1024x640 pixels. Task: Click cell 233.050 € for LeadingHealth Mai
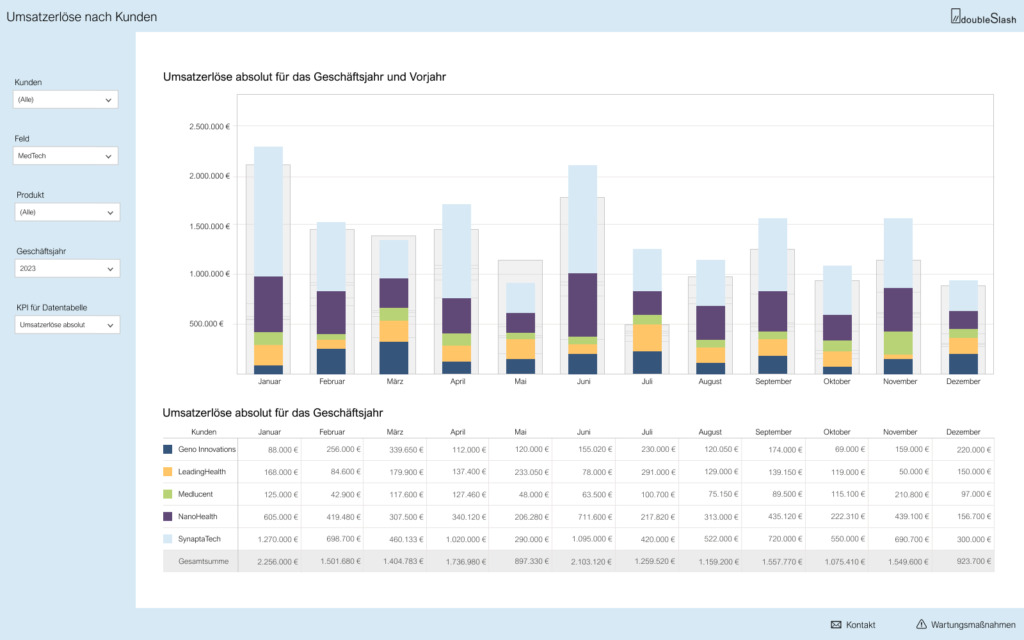click(x=532, y=472)
